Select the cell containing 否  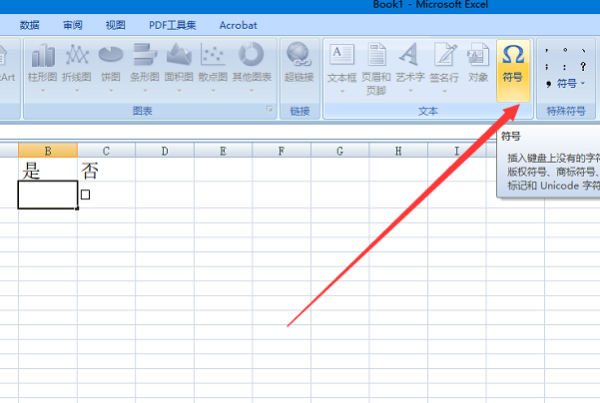(x=106, y=170)
